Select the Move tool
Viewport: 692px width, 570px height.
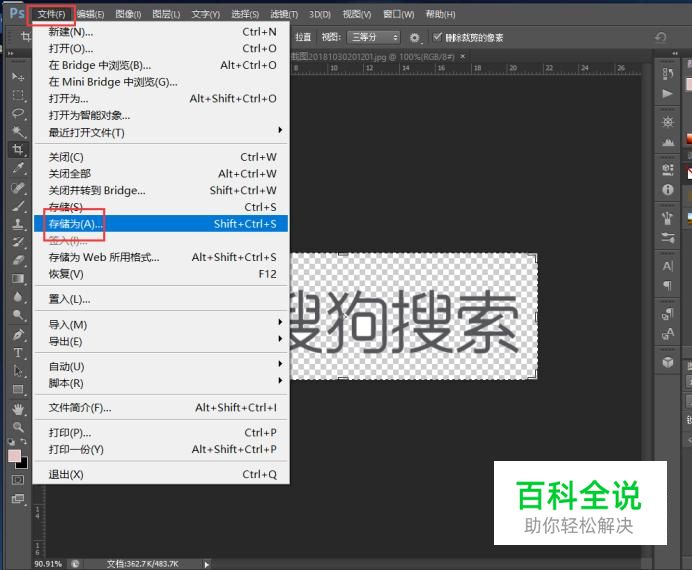pos(18,77)
